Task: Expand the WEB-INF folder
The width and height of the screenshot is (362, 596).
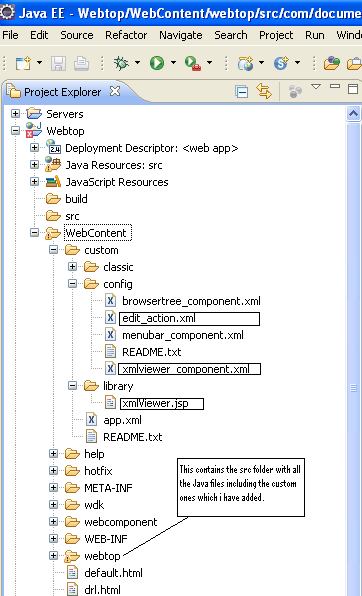Action: click(53, 539)
